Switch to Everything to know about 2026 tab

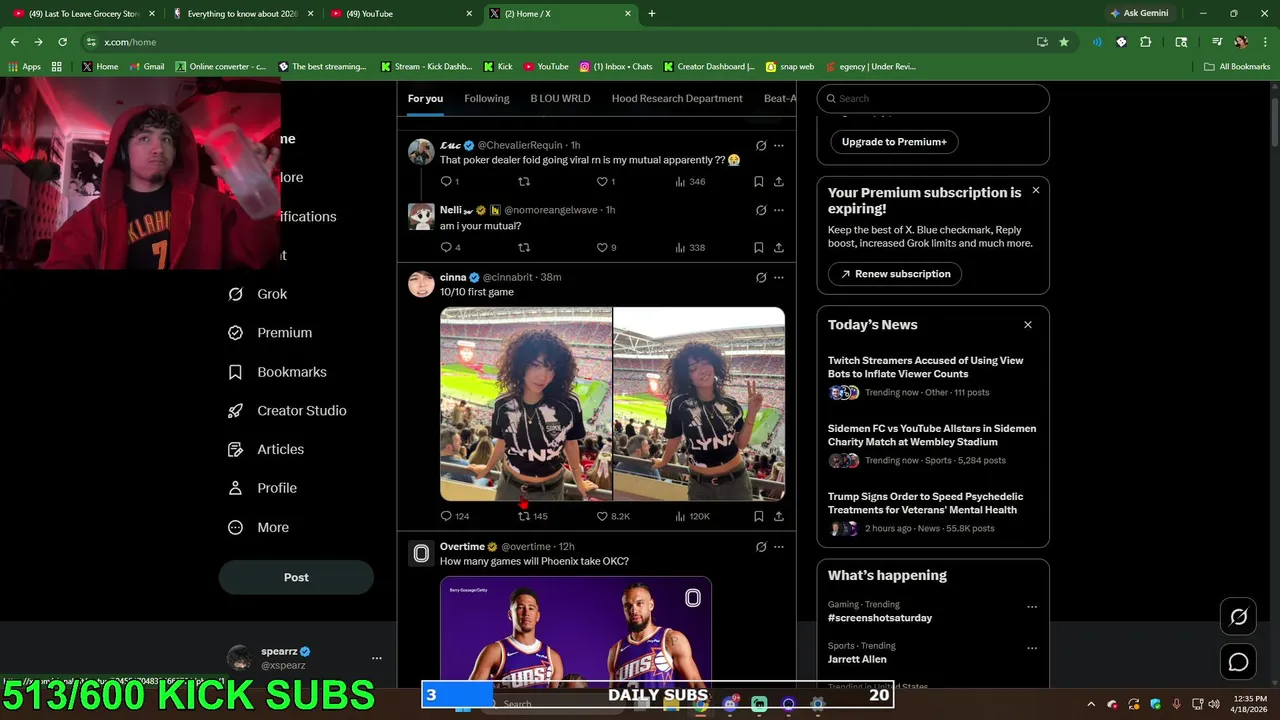pos(240,14)
